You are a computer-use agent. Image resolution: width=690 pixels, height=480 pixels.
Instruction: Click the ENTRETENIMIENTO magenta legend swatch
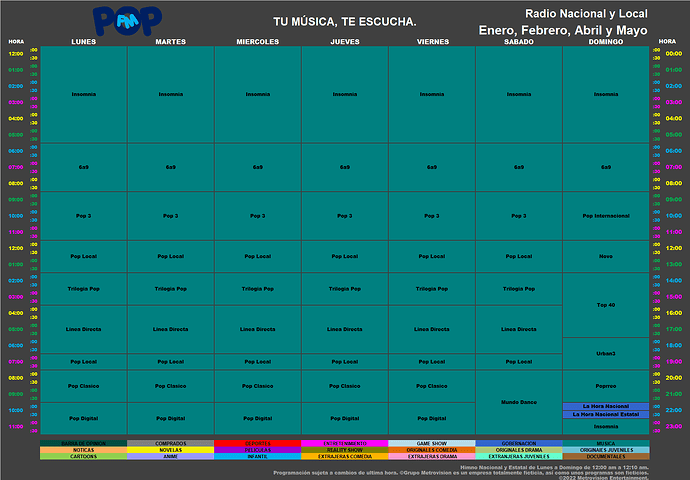[345, 443]
